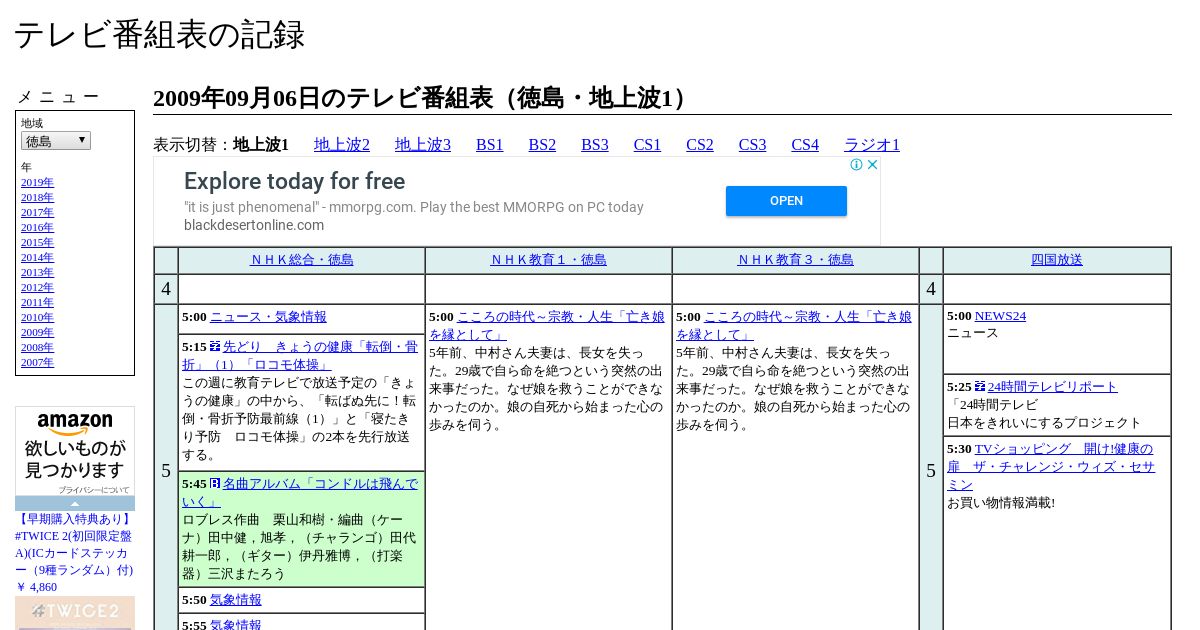Image resolution: width=1200 pixels, height=630 pixels.
Task: Click the プライバシーについて ad text
Action: click(x=93, y=490)
